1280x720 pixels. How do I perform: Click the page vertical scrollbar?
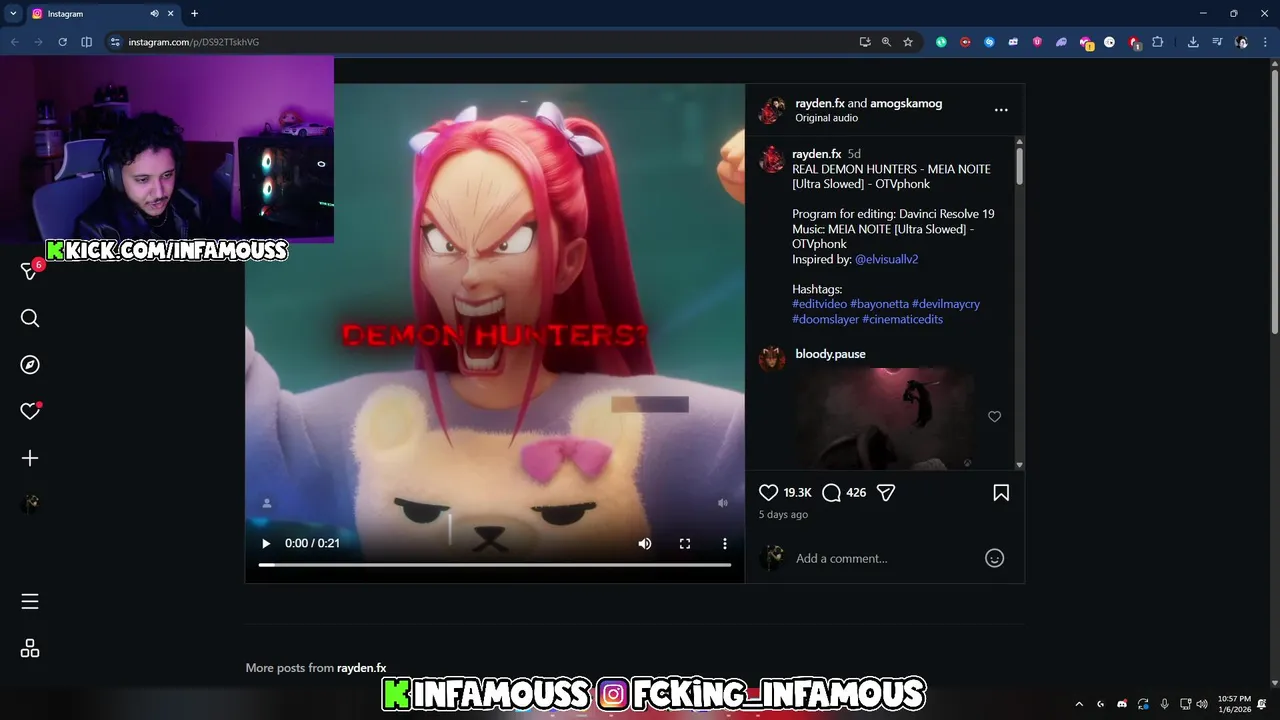[x=1274, y=200]
